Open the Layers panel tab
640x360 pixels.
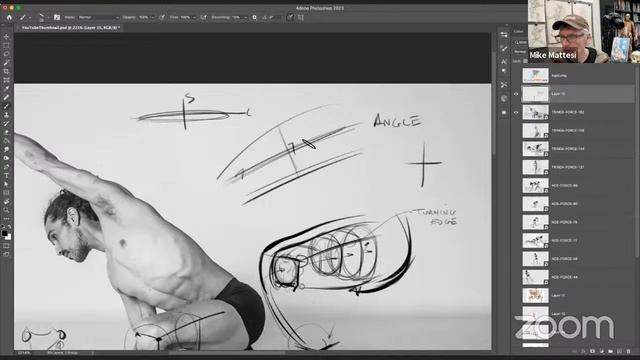(x=518, y=31)
